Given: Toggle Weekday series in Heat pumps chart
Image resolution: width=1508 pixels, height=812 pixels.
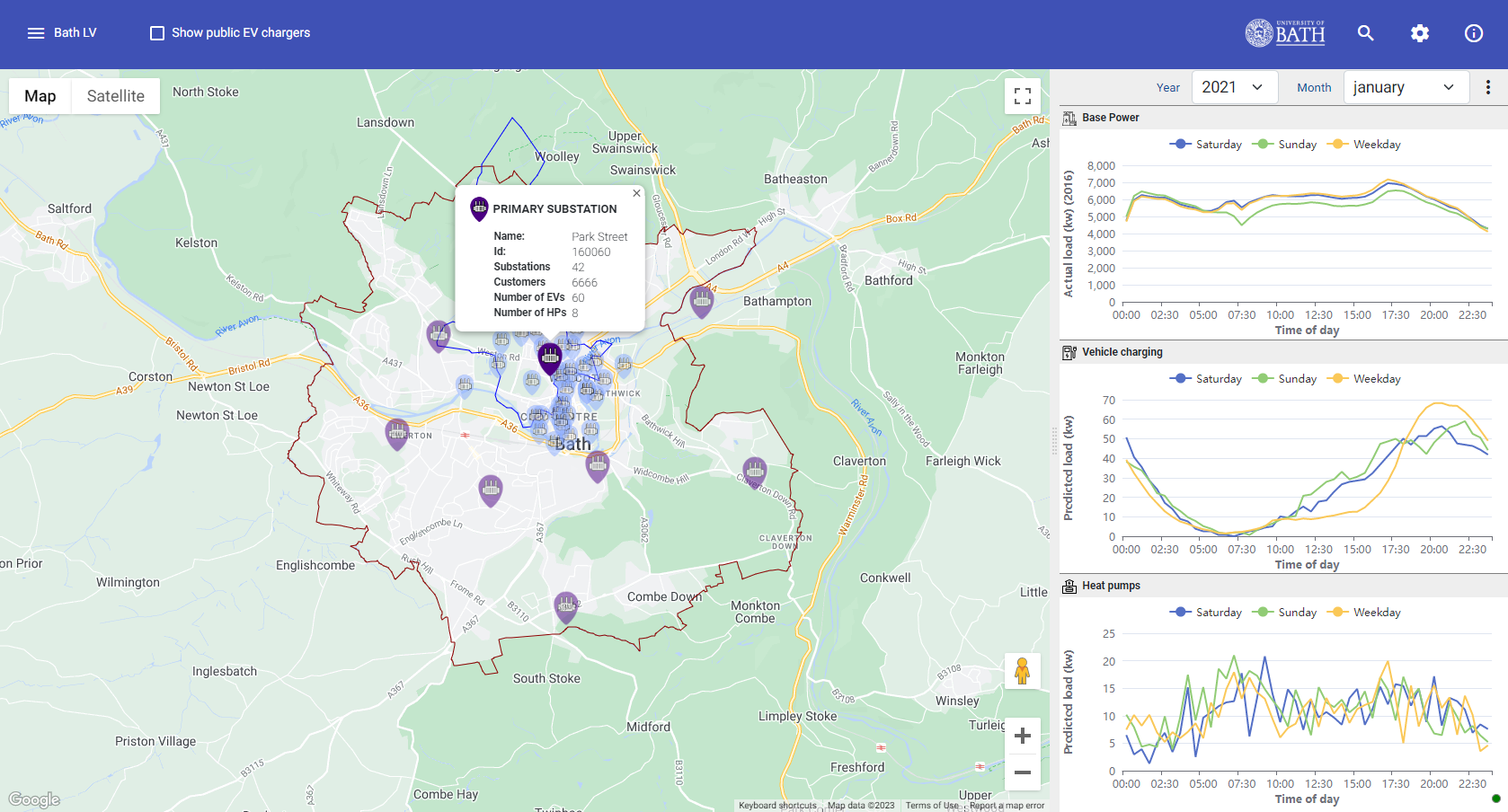Looking at the screenshot, I should pos(1366,613).
